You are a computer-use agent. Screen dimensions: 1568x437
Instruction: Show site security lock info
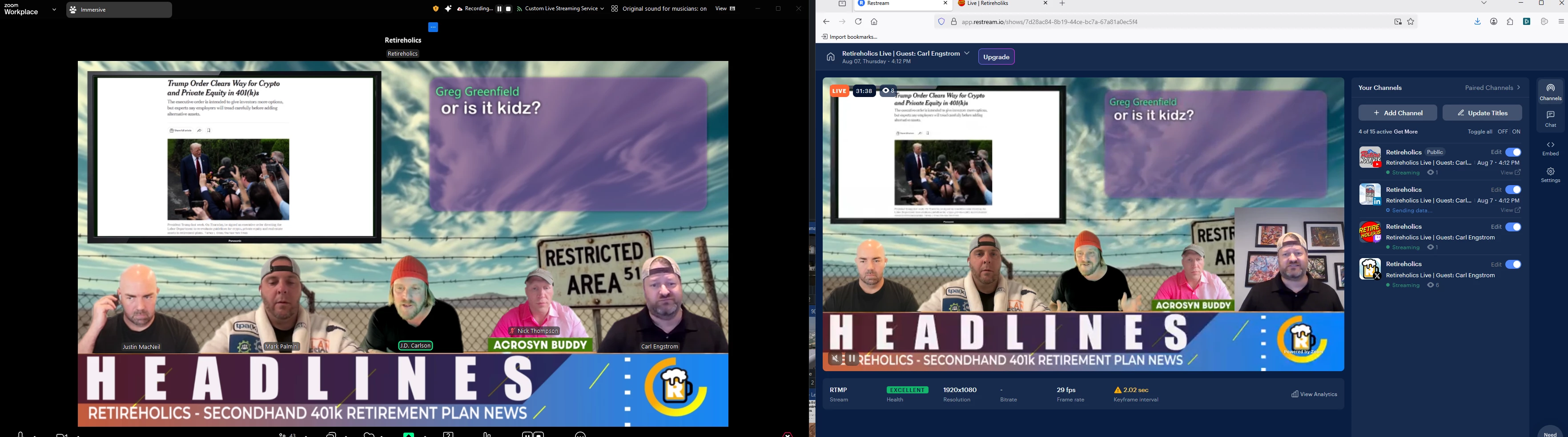pos(954,22)
